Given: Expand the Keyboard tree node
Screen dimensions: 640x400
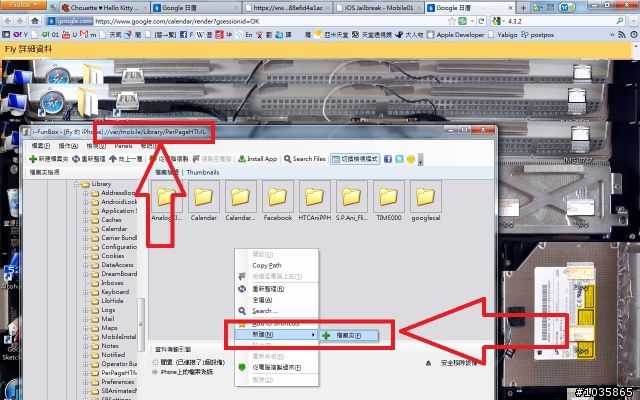Looking at the screenshot, I should (x=86, y=292).
